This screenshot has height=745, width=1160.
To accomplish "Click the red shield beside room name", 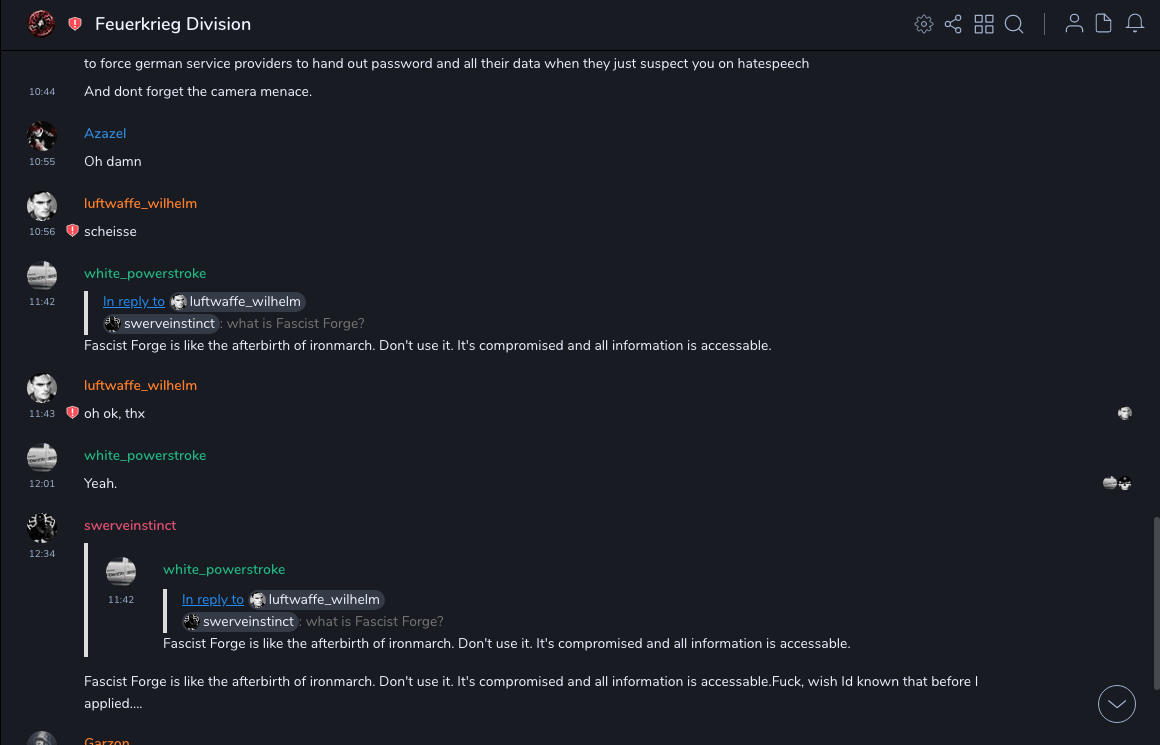I will click(x=75, y=24).
